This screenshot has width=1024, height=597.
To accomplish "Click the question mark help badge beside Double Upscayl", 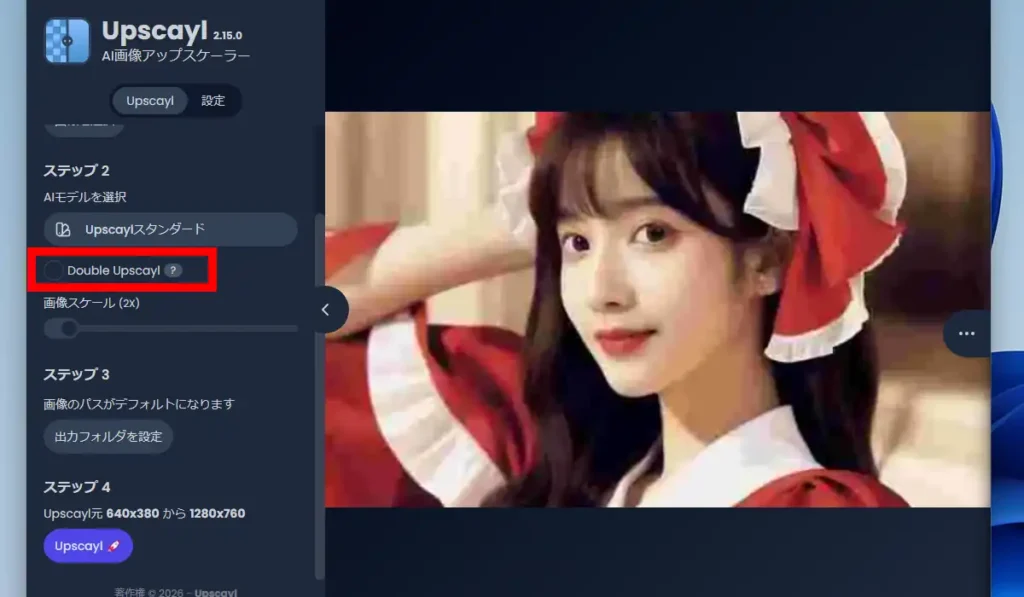I will click(x=173, y=270).
